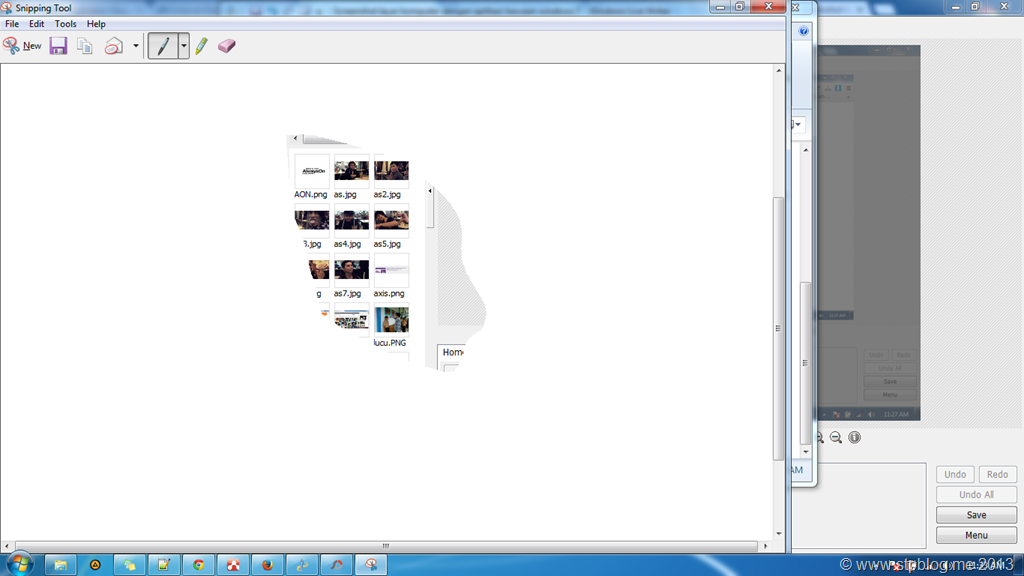Viewport: 1024px width, 576px height.
Task: Click the as5.jpg thumbnail in the snip
Action: click(x=391, y=221)
